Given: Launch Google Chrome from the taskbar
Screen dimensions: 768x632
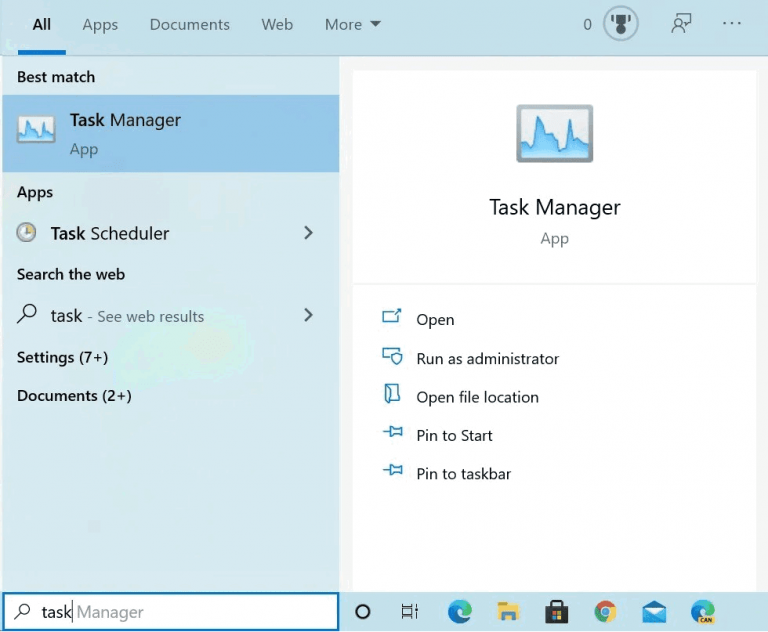Looking at the screenshot, I should click(605, 611).
